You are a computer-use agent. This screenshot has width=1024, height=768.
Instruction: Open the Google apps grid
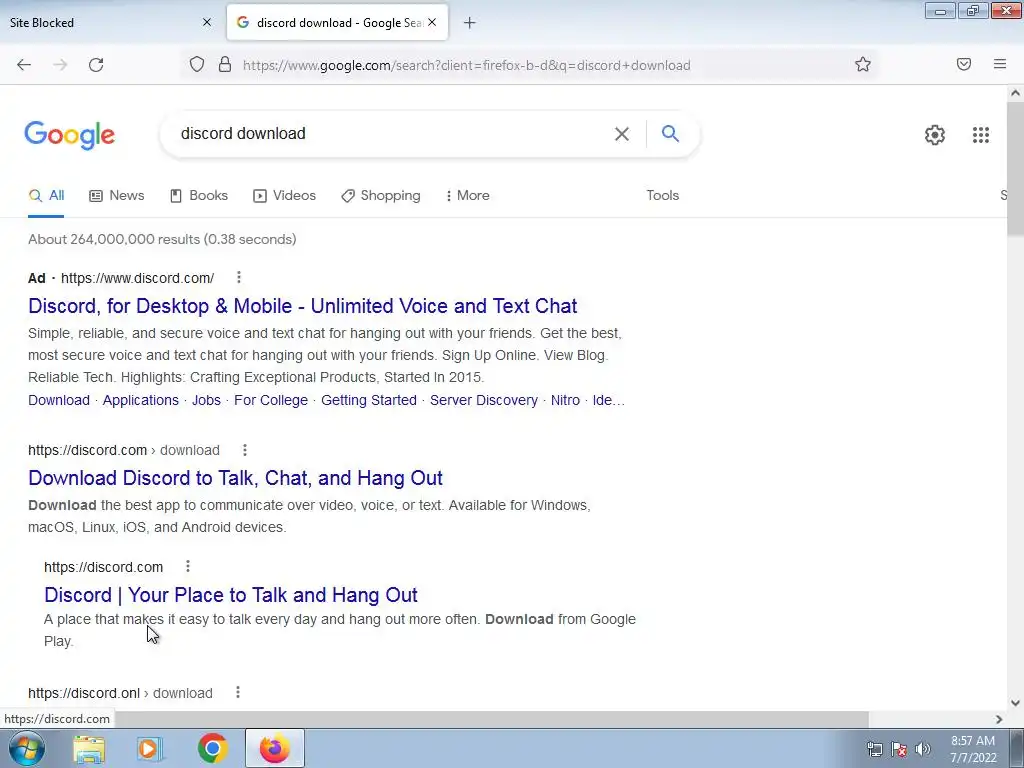tap(980, 135)
